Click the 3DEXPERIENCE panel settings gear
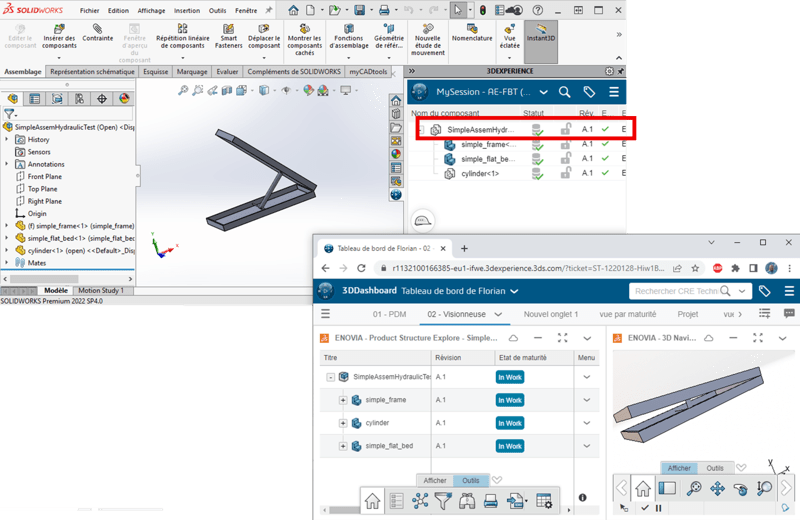 click(x=609, y=71)
